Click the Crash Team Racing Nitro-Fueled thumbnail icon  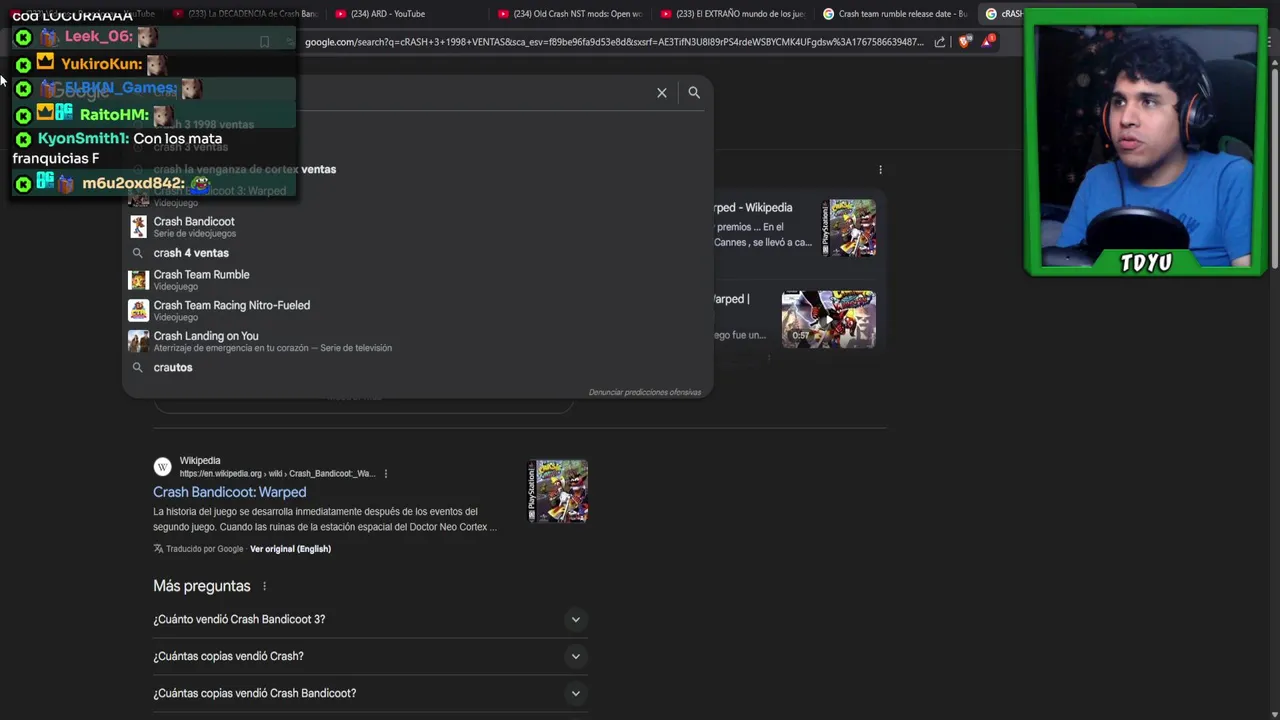(138, 311)
